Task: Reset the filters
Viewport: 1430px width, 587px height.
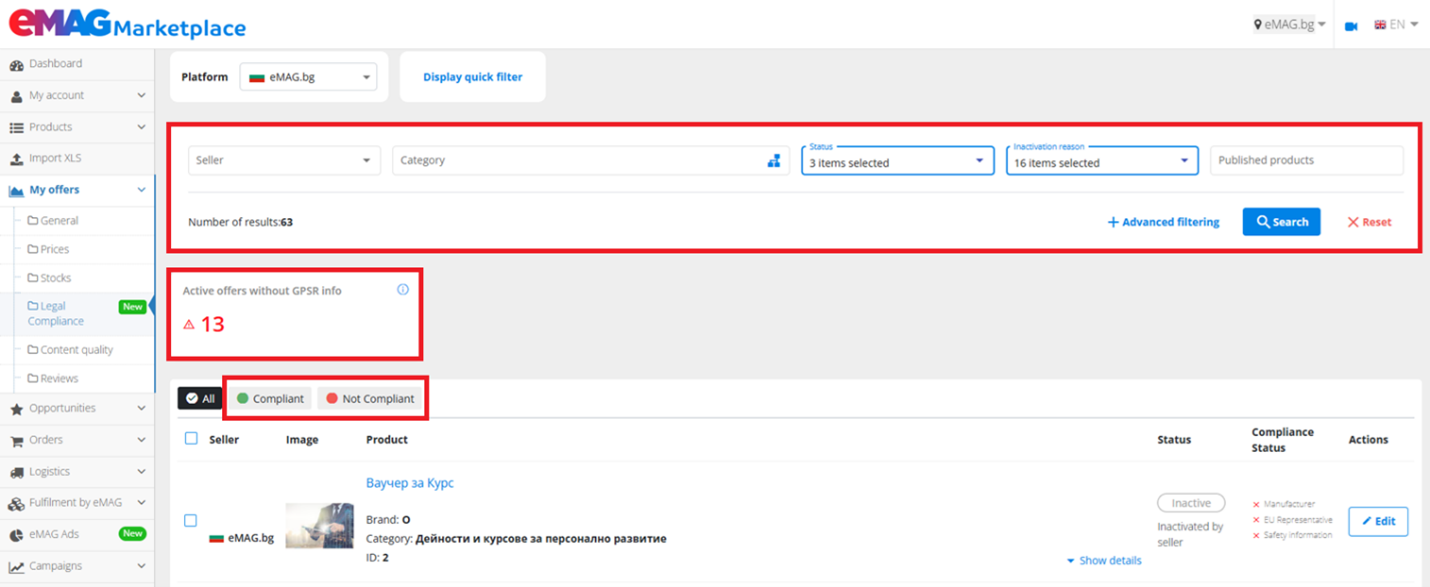Action: tap(1369, 222)
